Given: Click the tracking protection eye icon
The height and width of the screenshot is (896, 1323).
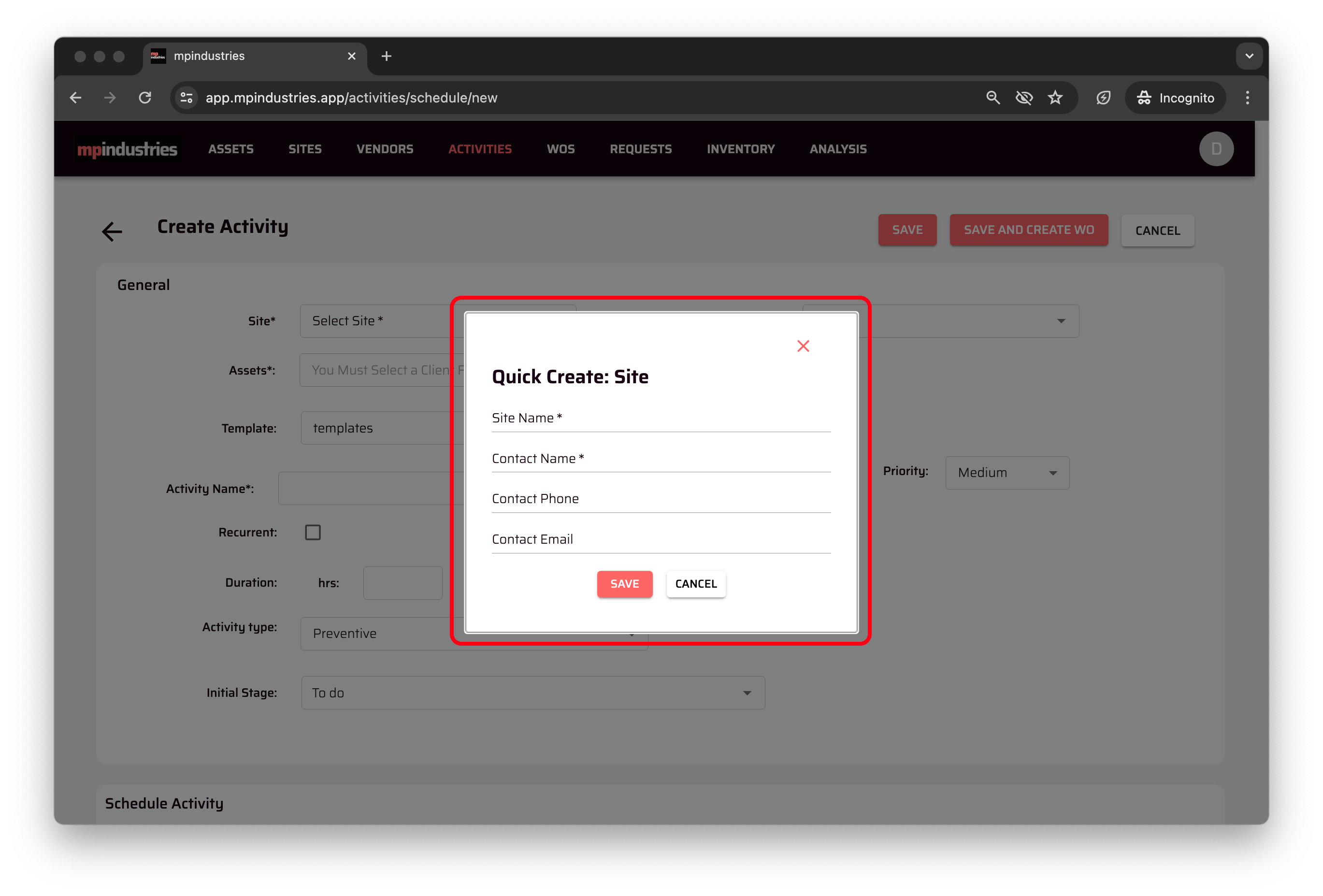Looking at the screenshot, I should click(1023, 98).
